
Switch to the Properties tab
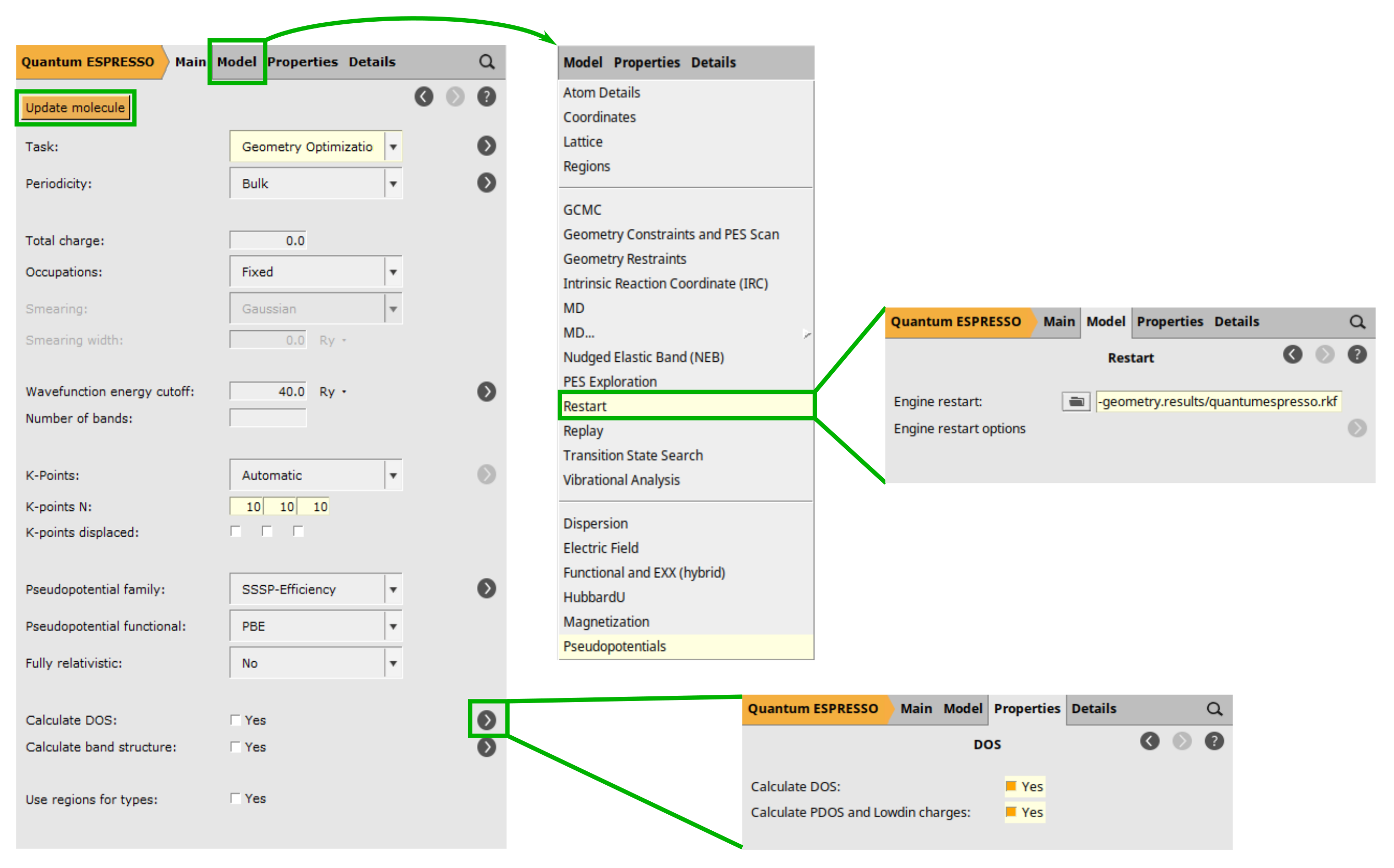pyautogui.click(x=303, y=62)
